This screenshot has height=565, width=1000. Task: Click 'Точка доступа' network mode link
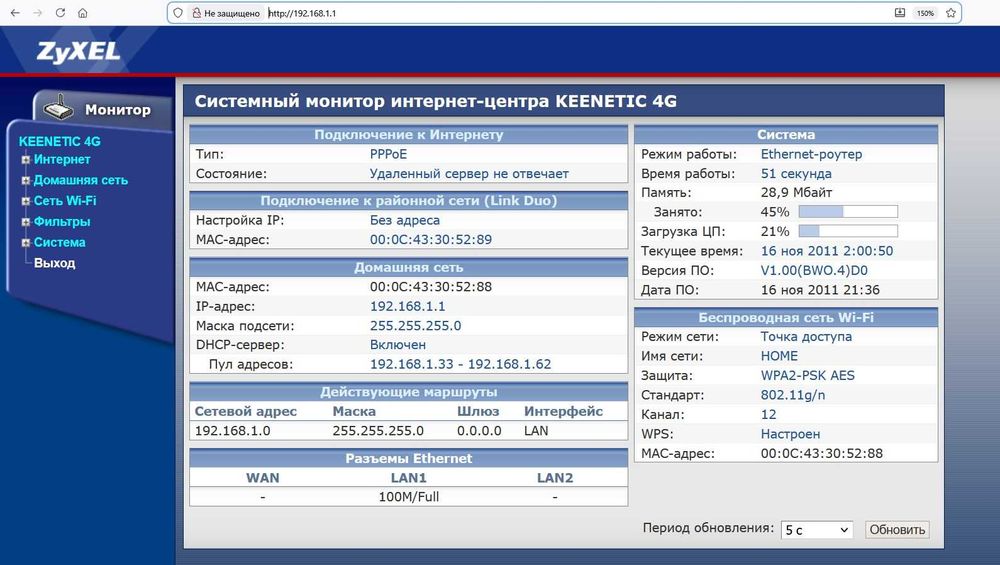point(806,337)
